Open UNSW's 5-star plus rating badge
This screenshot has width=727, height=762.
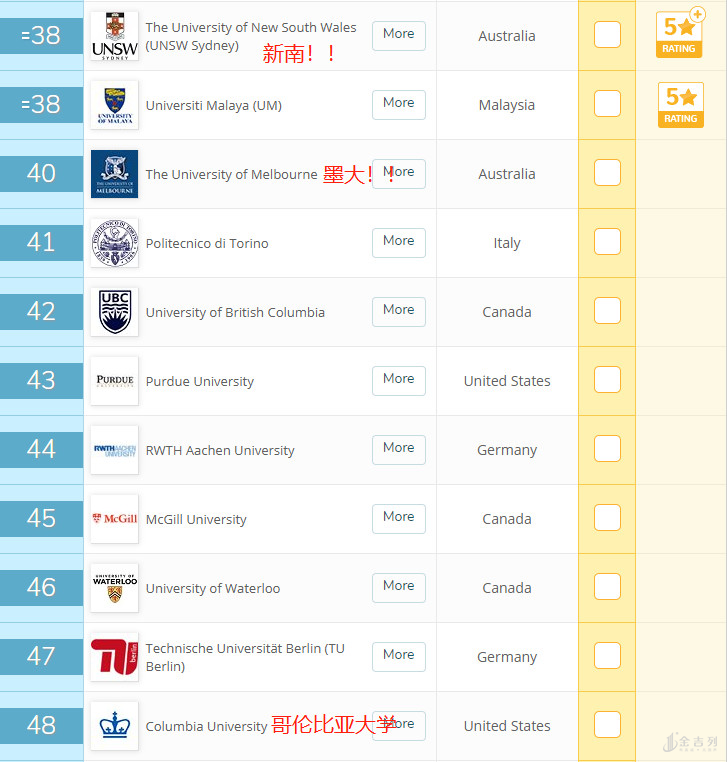click(680, 33)
